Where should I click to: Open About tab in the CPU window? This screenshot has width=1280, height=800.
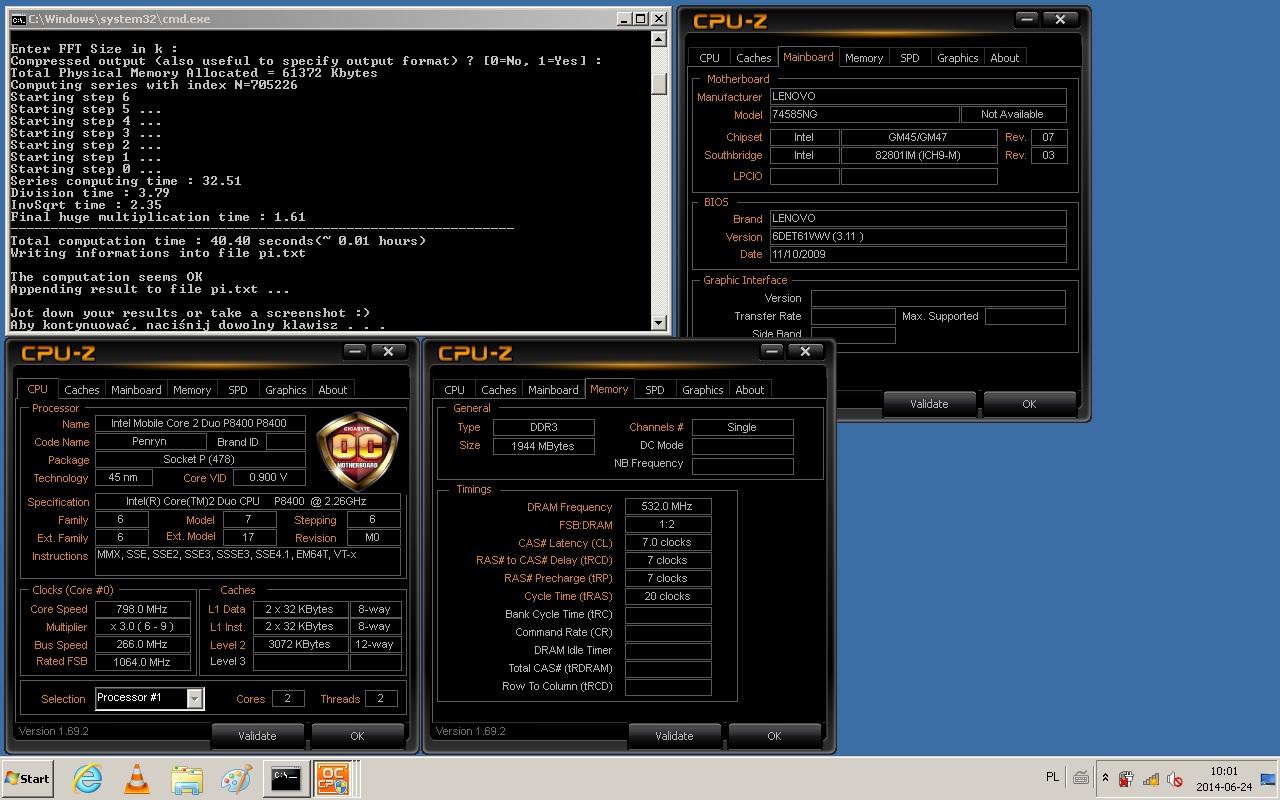[x=332, y=390]
